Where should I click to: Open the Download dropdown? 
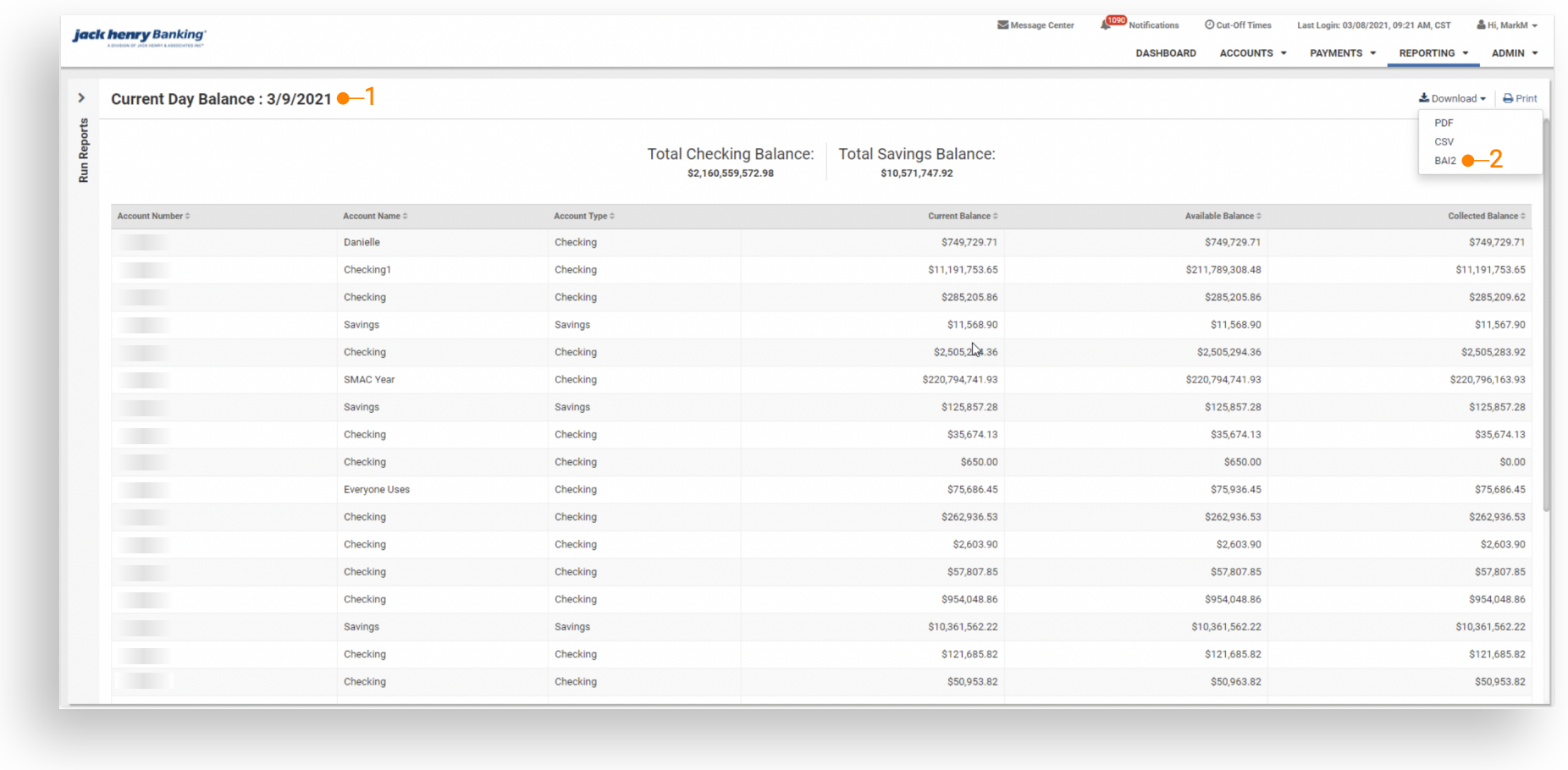tap(1453, 99)
